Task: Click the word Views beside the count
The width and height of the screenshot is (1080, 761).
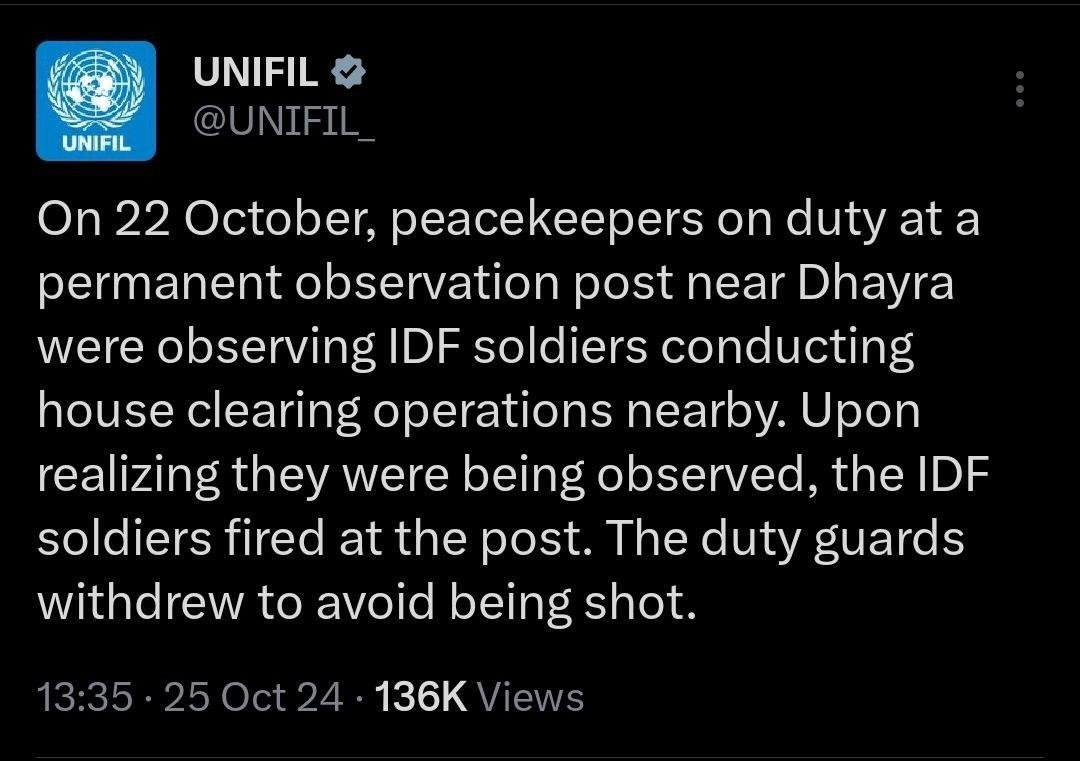Action: point(531,697)
